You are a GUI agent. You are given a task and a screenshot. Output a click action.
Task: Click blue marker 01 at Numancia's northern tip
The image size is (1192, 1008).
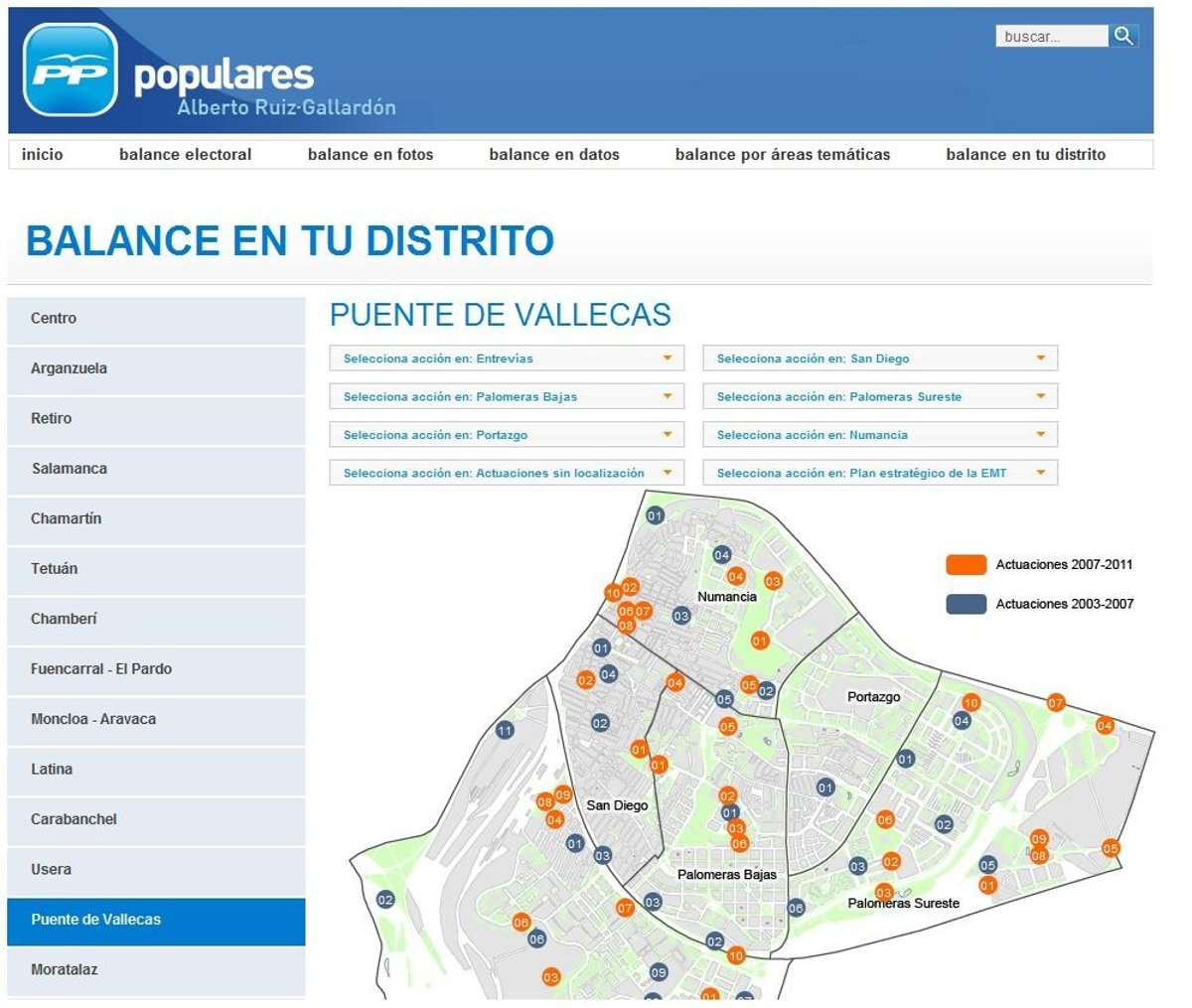click(655, 515)
